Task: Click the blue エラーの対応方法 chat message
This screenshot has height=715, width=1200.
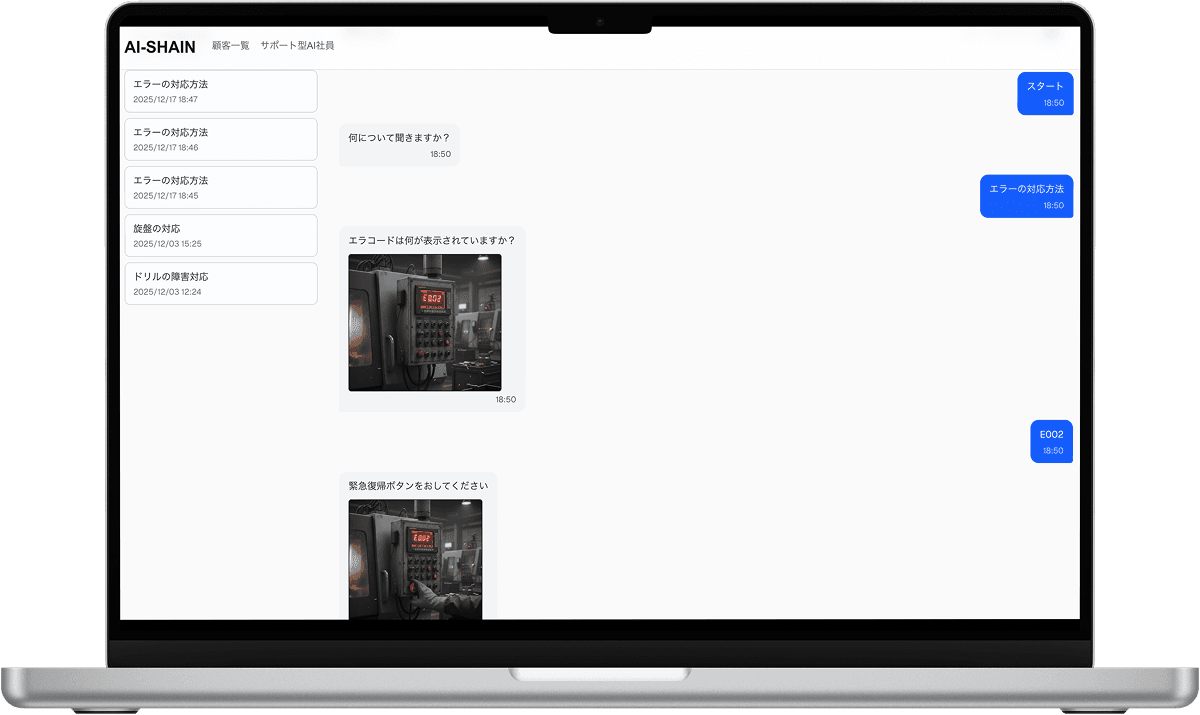Action: coord(1026,188)
